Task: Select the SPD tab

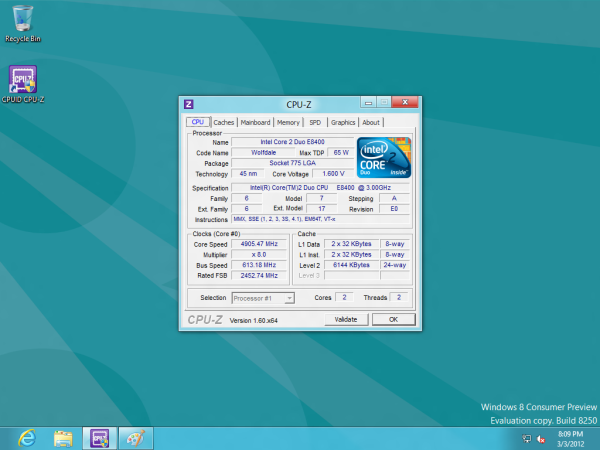Action: [315, 122]
